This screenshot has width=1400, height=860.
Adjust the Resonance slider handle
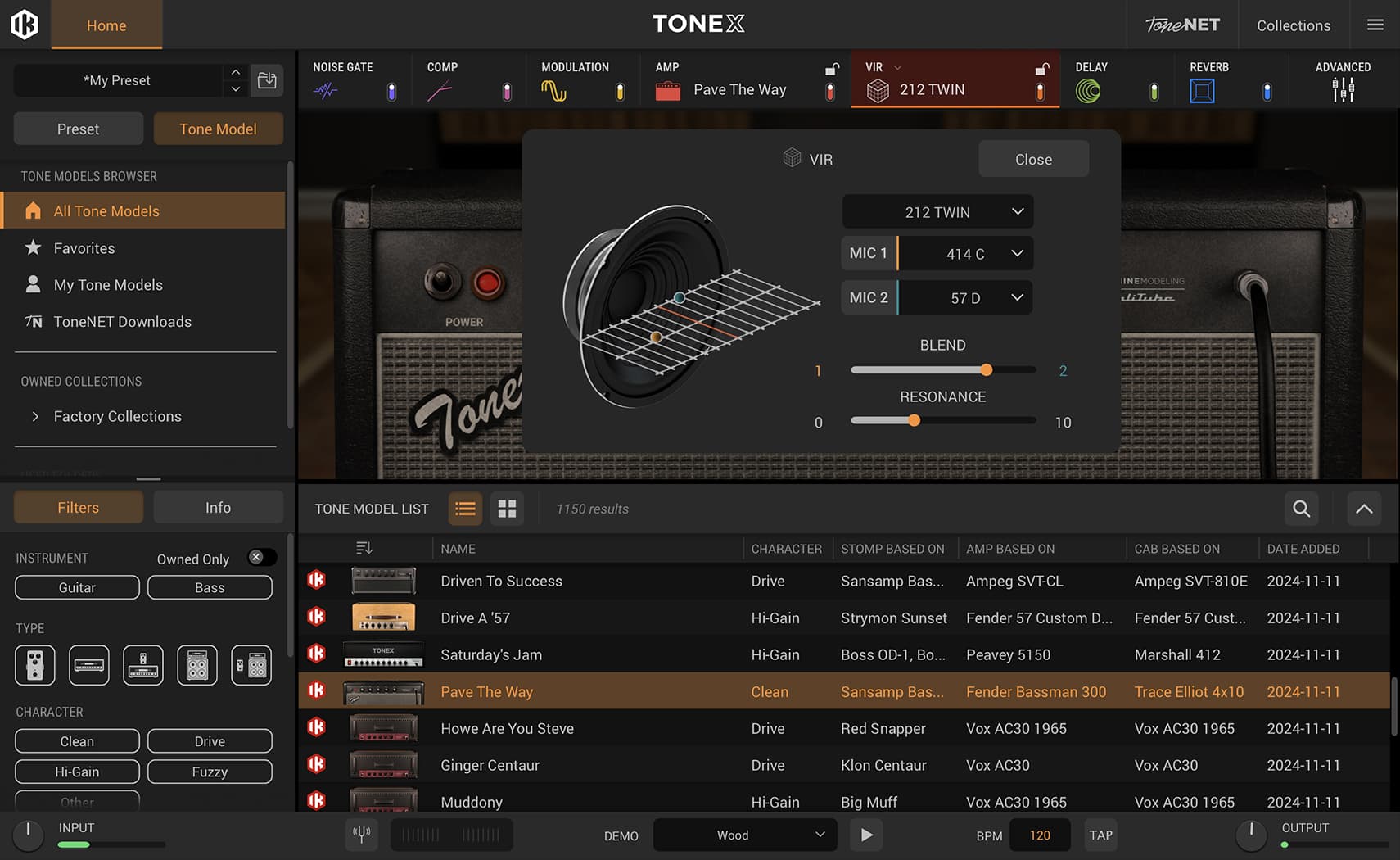pos(914,420)
